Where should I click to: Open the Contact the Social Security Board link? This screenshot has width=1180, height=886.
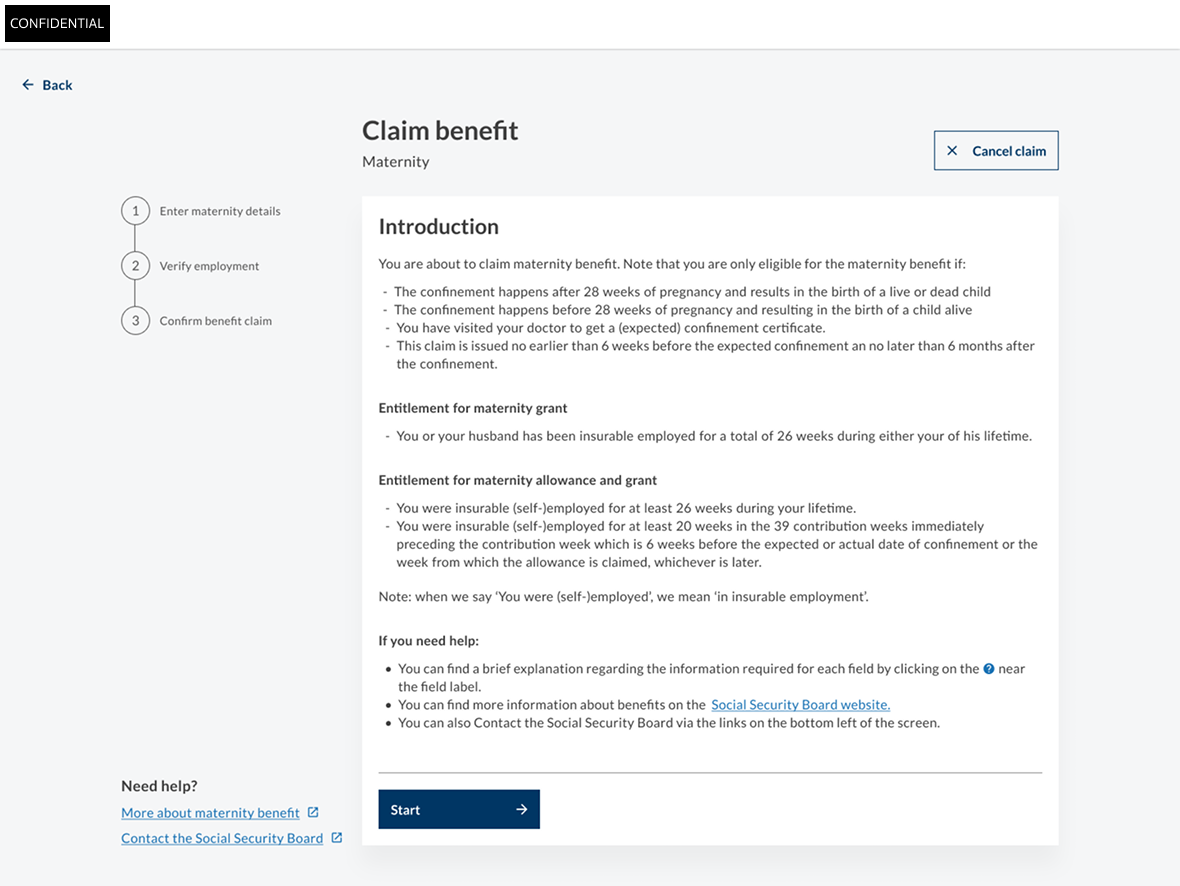pos(221,837)
